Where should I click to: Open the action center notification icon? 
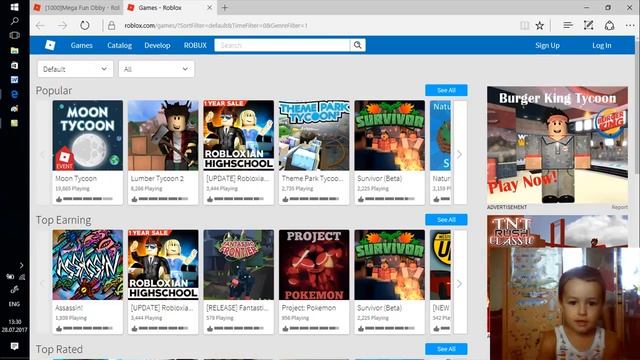(14, 346)
